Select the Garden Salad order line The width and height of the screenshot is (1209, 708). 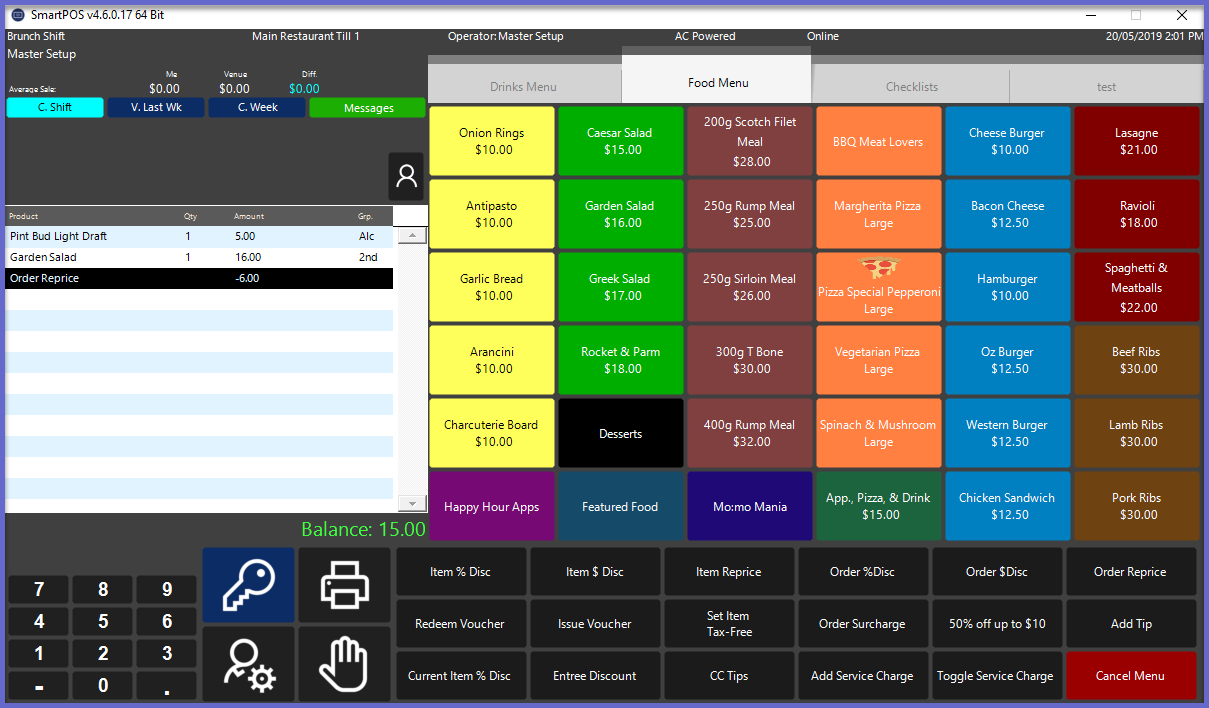click(200, 257)
